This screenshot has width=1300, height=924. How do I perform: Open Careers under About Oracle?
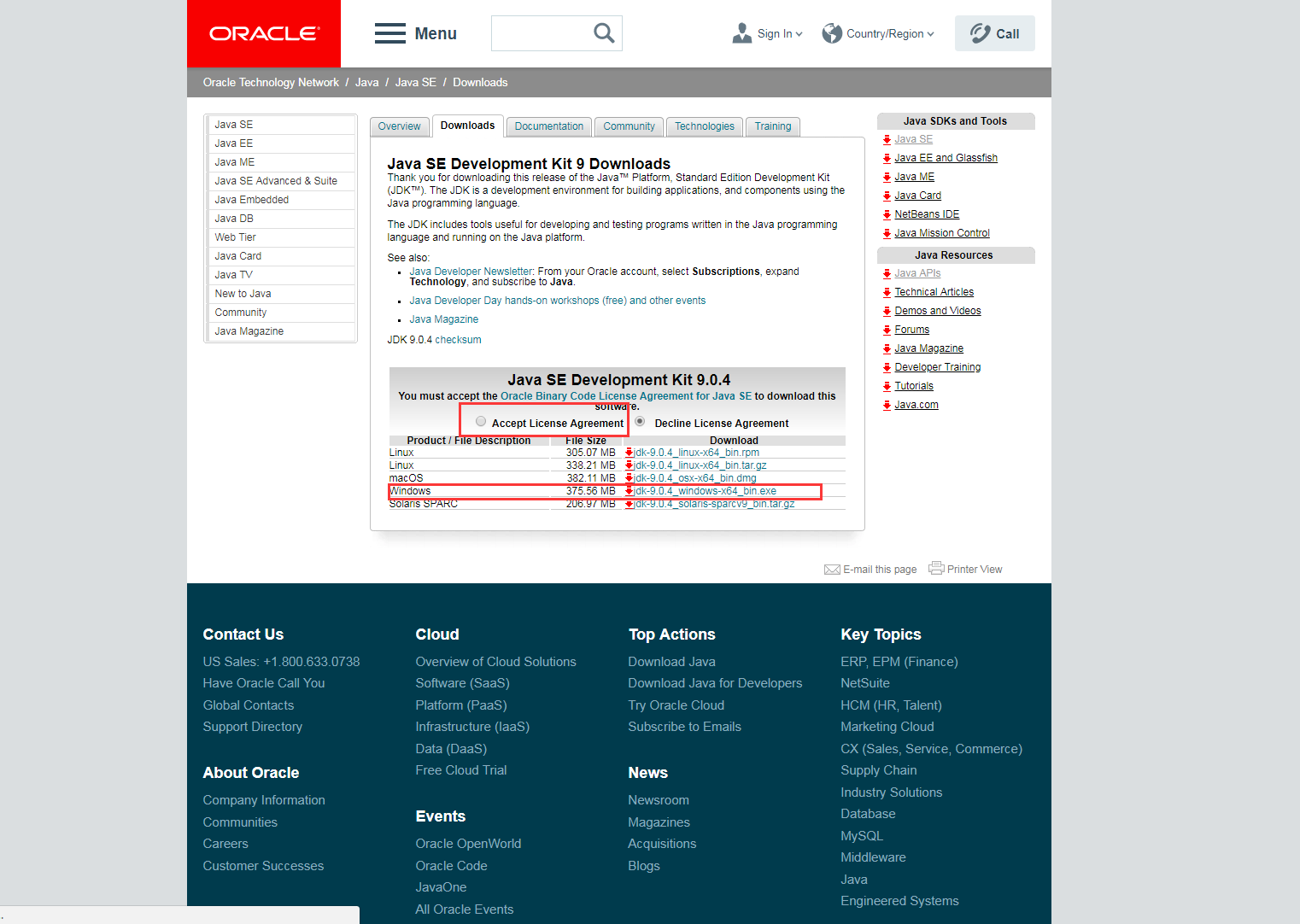coord(225,844)
